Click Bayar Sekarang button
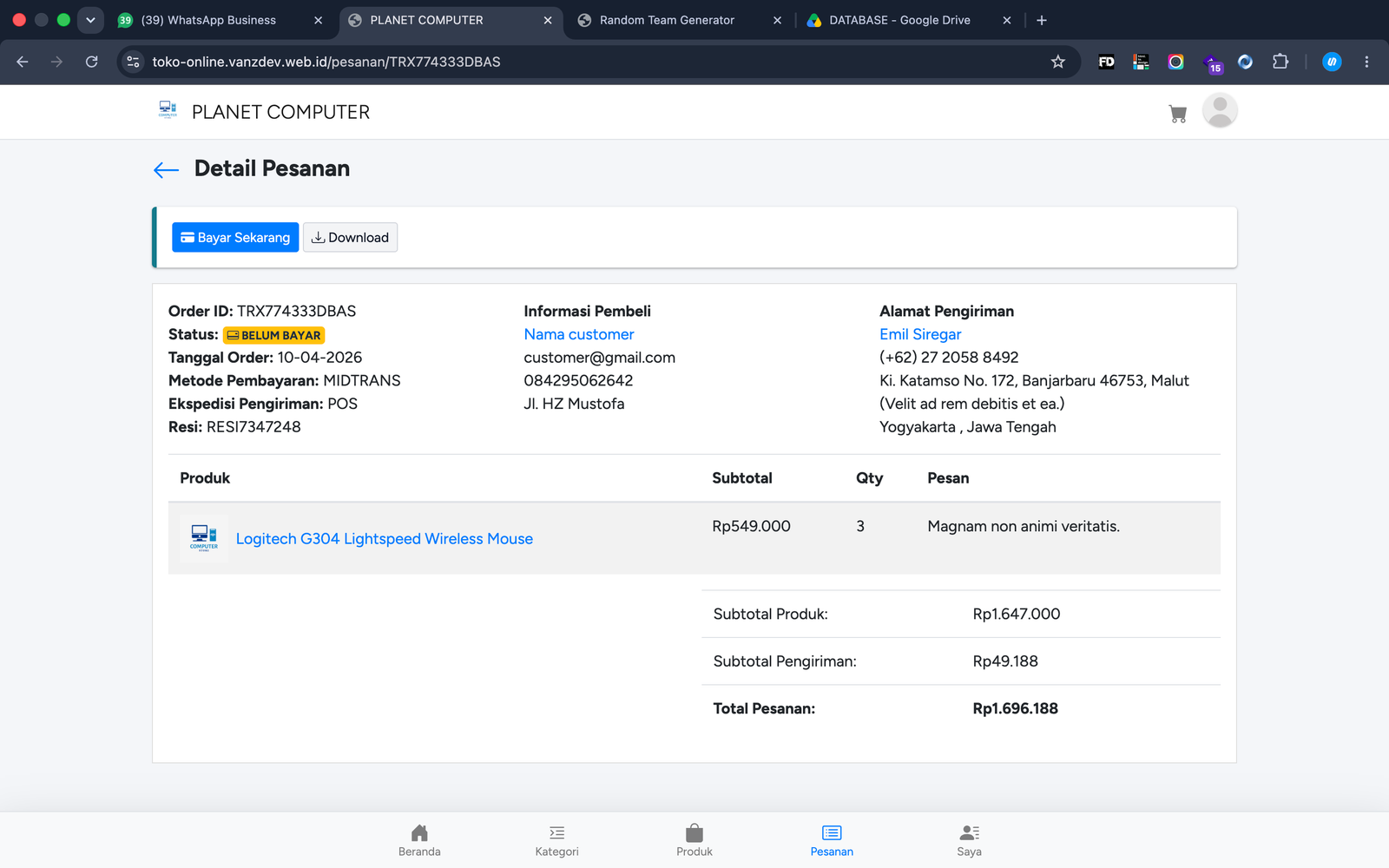 point(235,238)
